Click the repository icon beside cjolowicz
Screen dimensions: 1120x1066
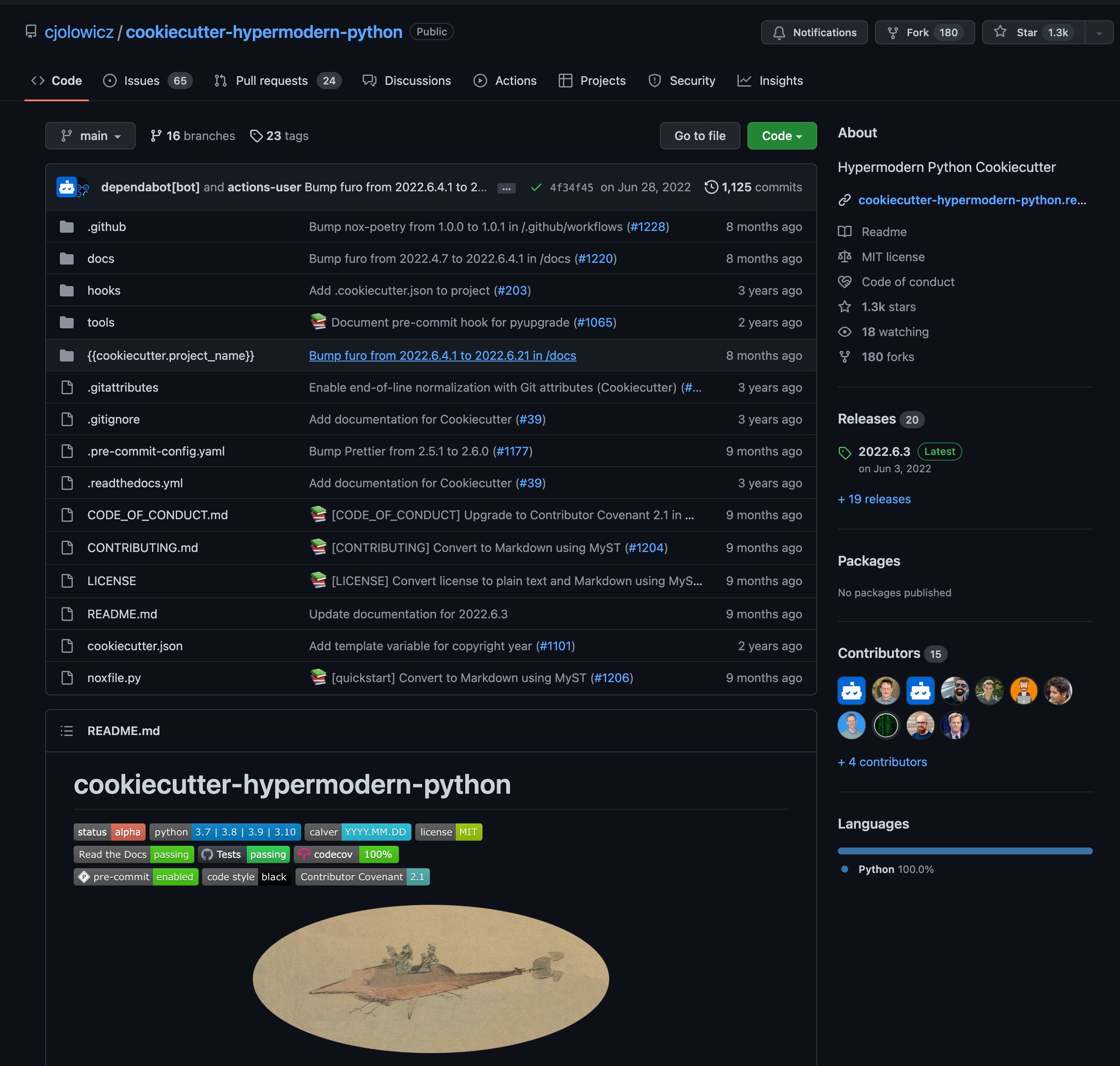click(x=31, y=32)
